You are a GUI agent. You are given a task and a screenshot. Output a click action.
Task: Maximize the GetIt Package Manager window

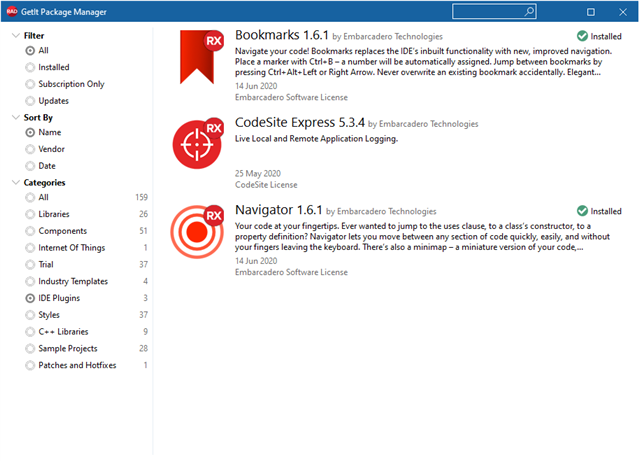[591, 12]
